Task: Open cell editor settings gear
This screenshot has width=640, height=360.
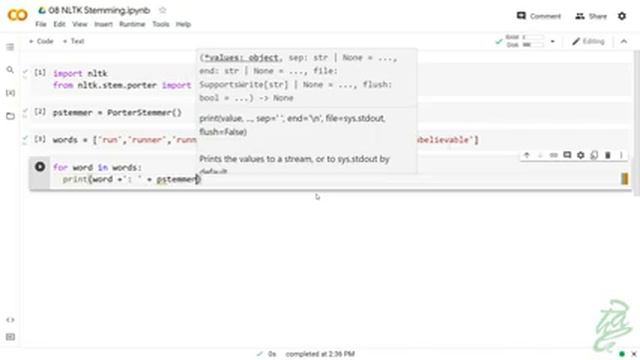Action: click(x=580, y=155)
